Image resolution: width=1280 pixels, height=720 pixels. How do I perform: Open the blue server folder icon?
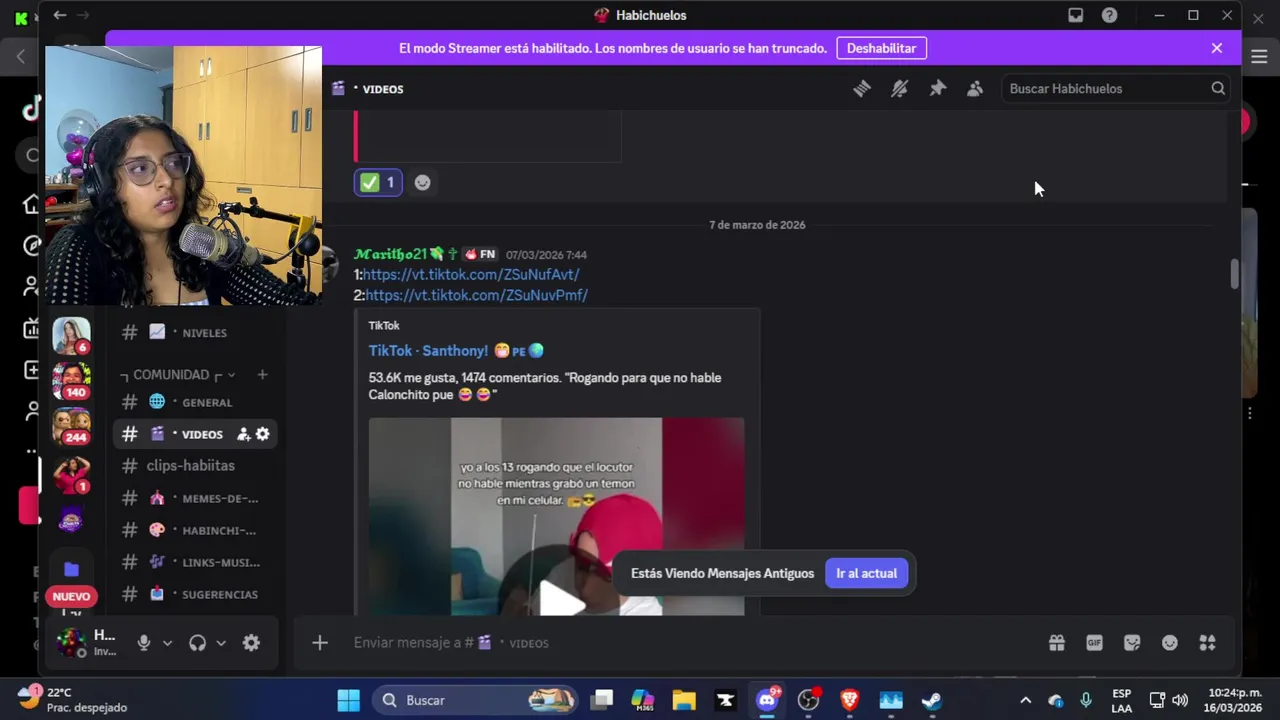tap(71, 569)
